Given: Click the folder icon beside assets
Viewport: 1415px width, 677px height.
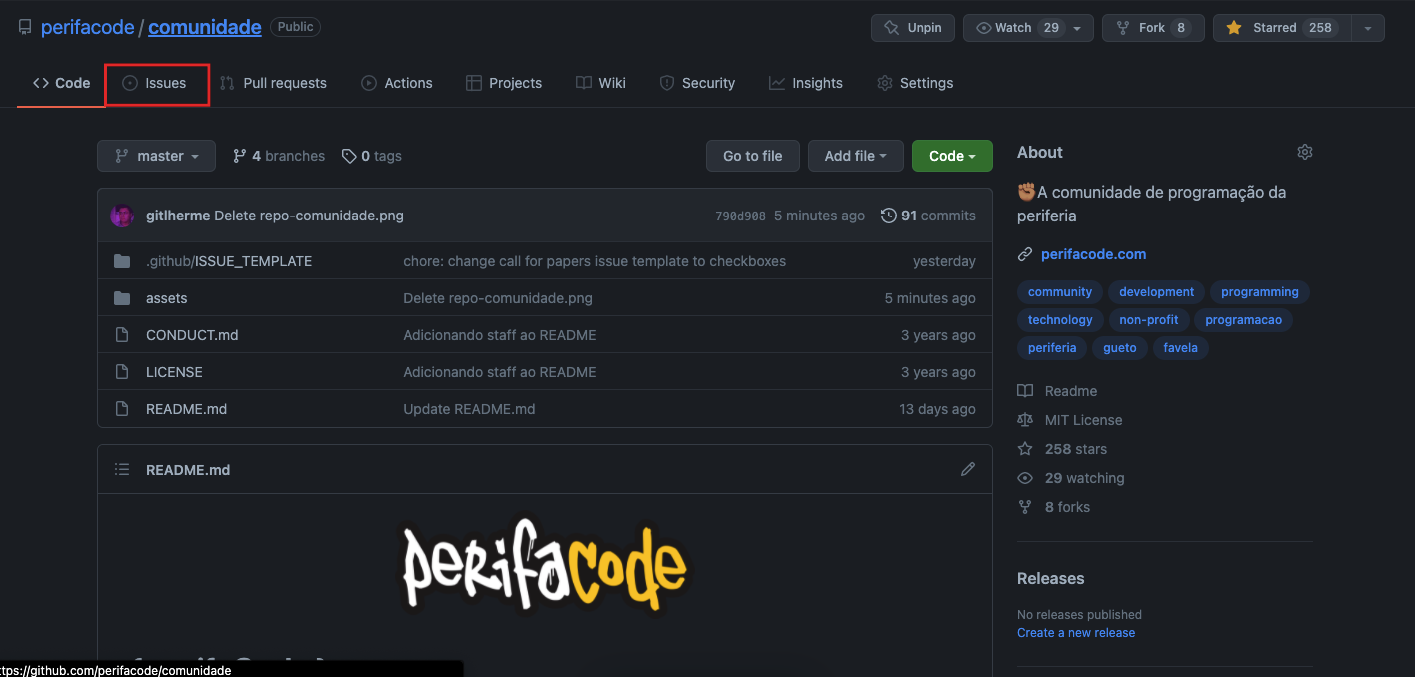Looking at the screenshot, I should pyautogui.click(x=122, y=298).
